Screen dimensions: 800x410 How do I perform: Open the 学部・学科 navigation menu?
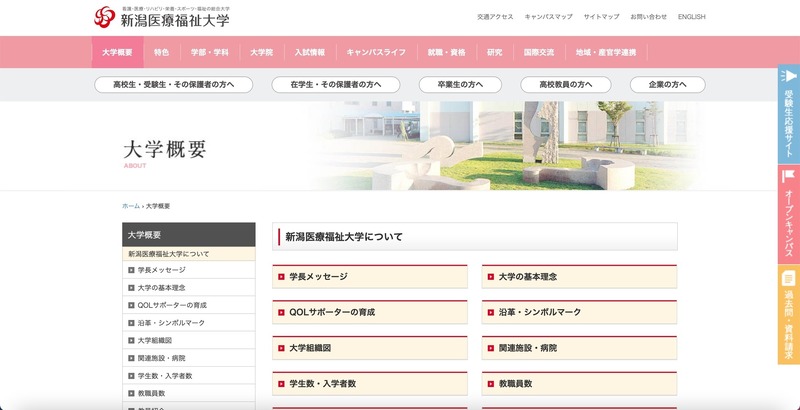pyautogui.click(x=207, y=52)
